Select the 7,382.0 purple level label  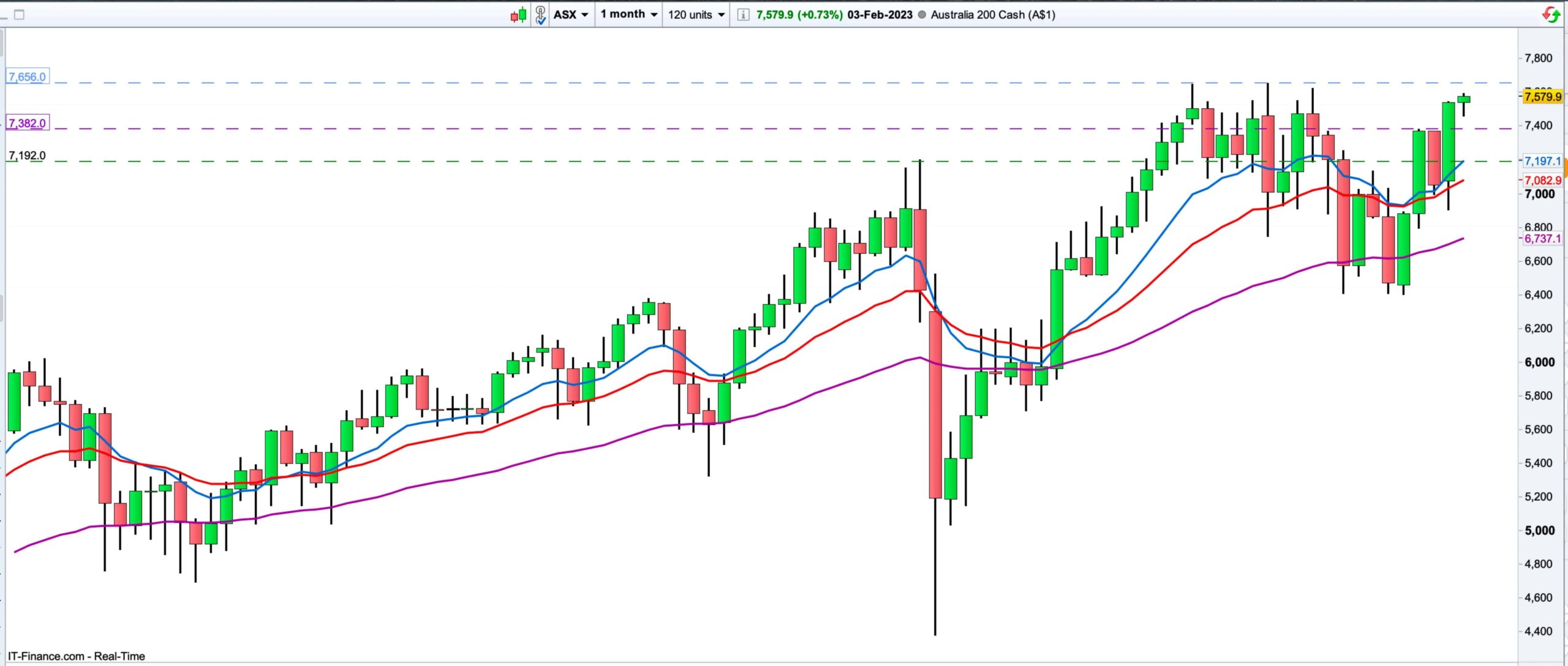27,123
